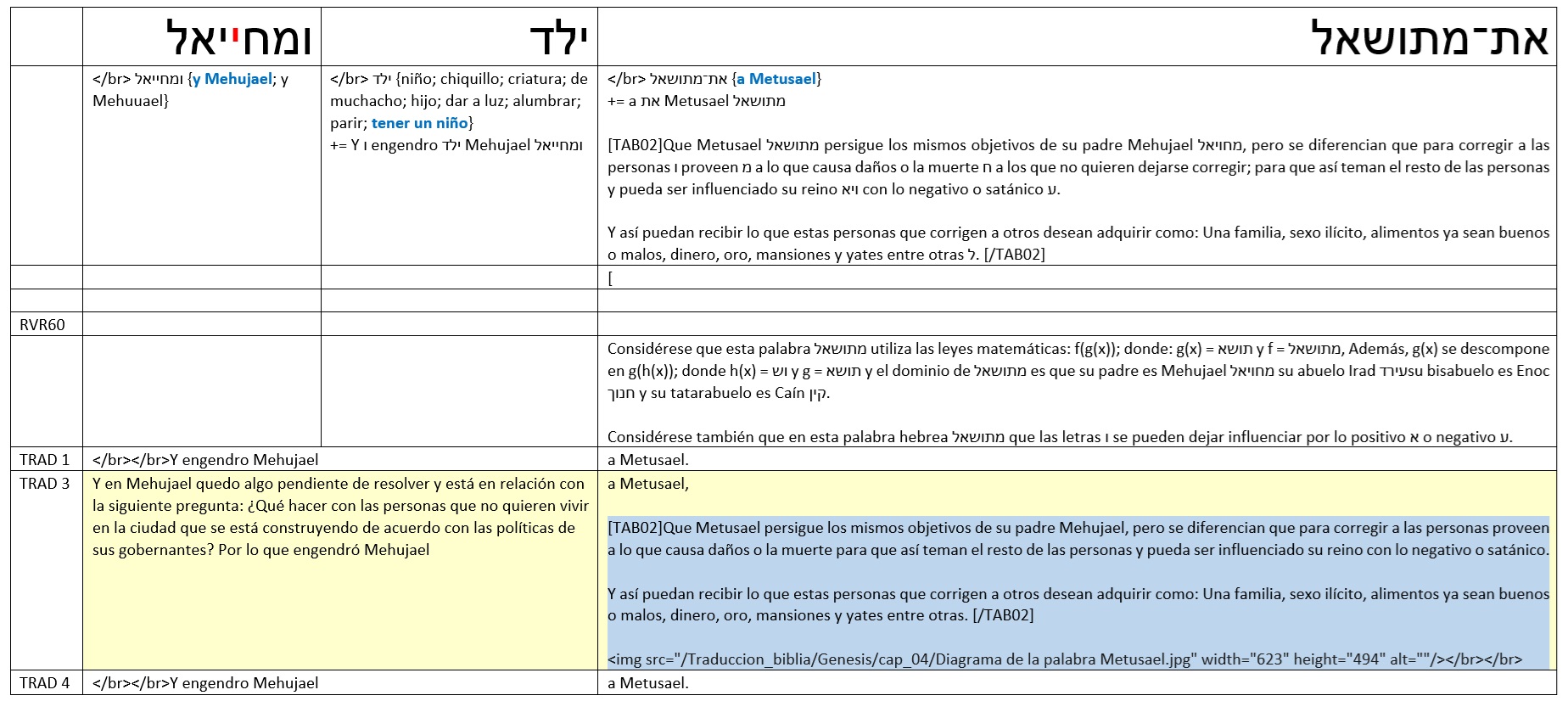Select the 'TRAD 4' row label
The width and height of the screenshot is (1568, 701).
coord(45,683)
